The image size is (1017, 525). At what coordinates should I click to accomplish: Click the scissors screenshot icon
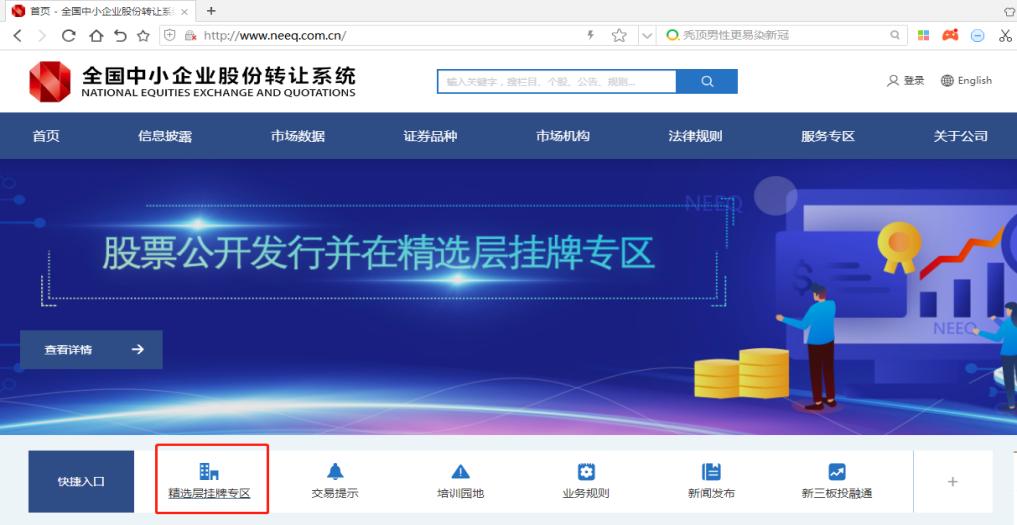(x=1006, y=36)
